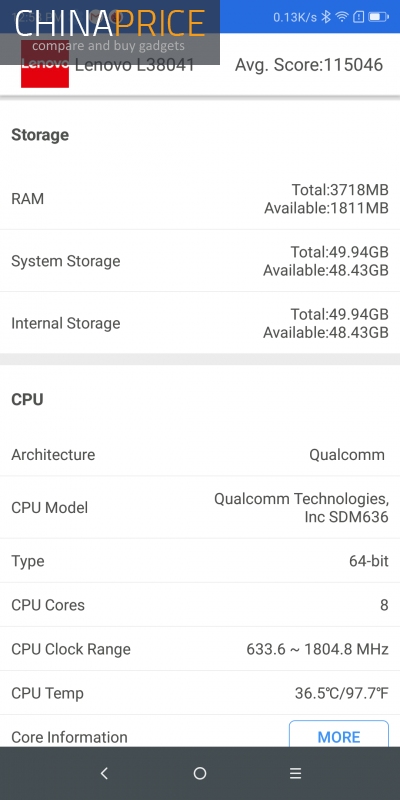
Task: Tap the CPU section header
Action: [x=27, y=399]
